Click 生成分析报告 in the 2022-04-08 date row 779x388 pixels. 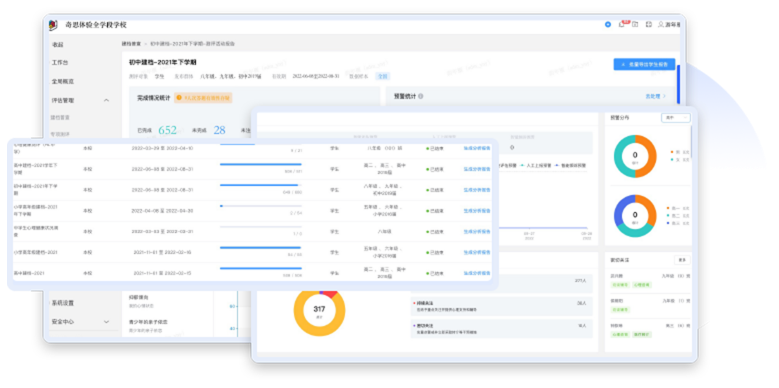[477, 211]
